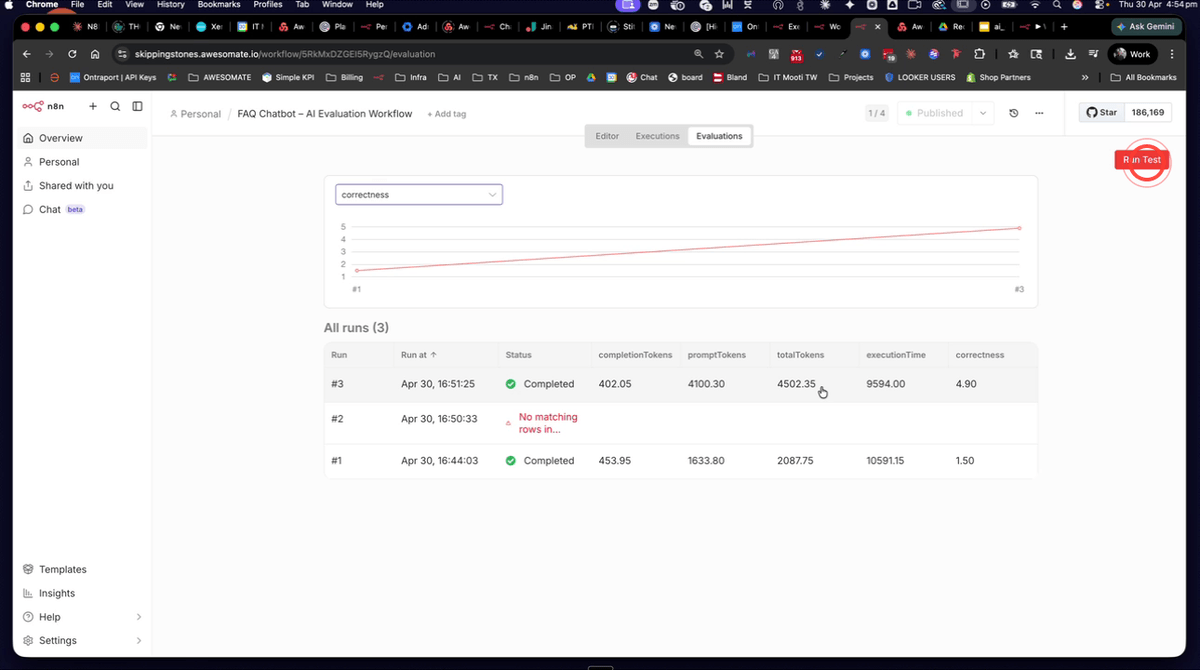Click the Work profile button
Screen dimensions: 1200x670
(x=1132, y=54)
